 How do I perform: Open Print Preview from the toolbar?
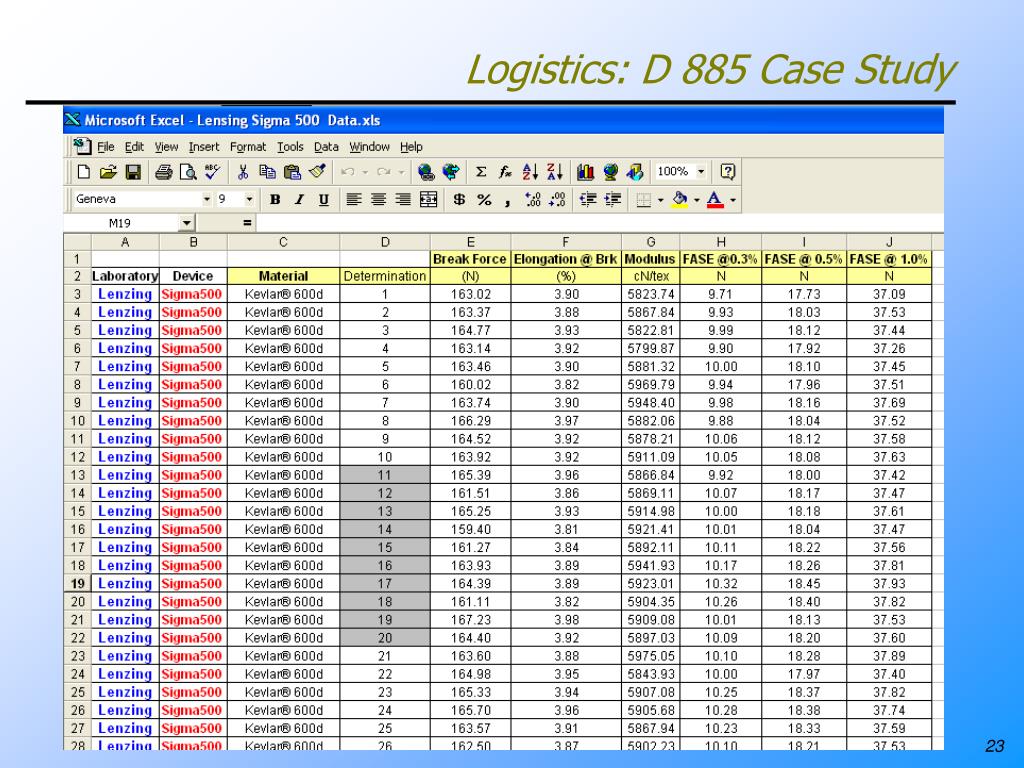pyautogui.click(x=188, y=172)
